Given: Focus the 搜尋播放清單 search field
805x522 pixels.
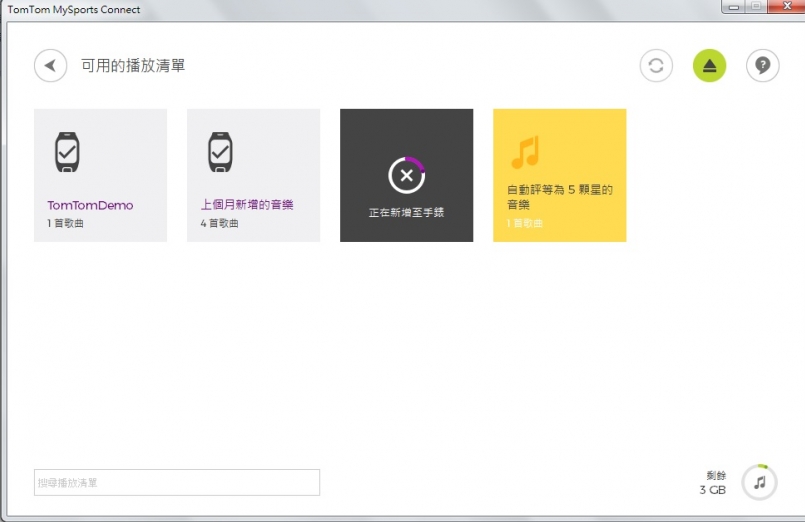Looking at the screenshot, I should point(177,483).
